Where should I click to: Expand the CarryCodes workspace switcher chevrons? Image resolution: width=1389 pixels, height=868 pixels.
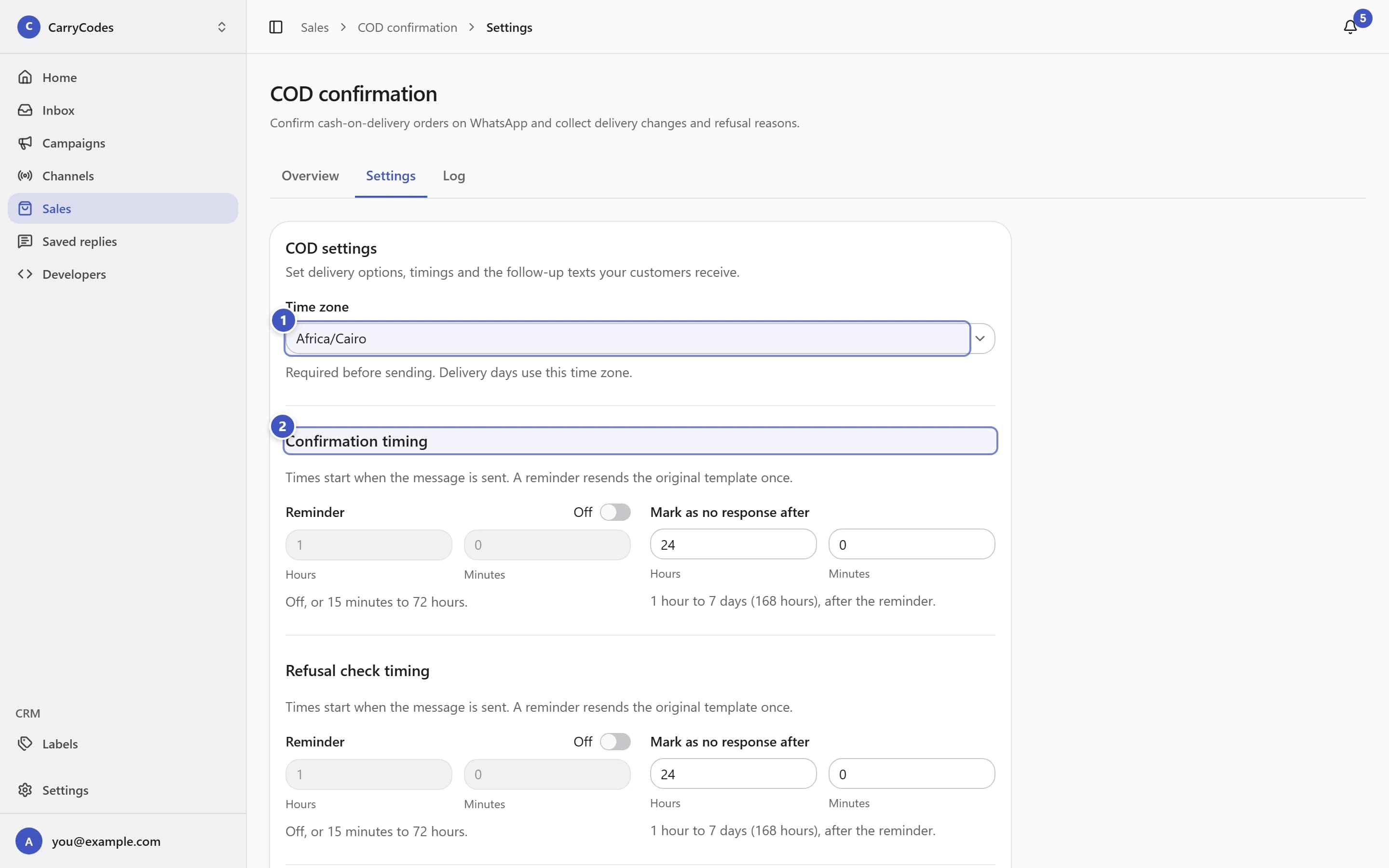coord(221,27)
